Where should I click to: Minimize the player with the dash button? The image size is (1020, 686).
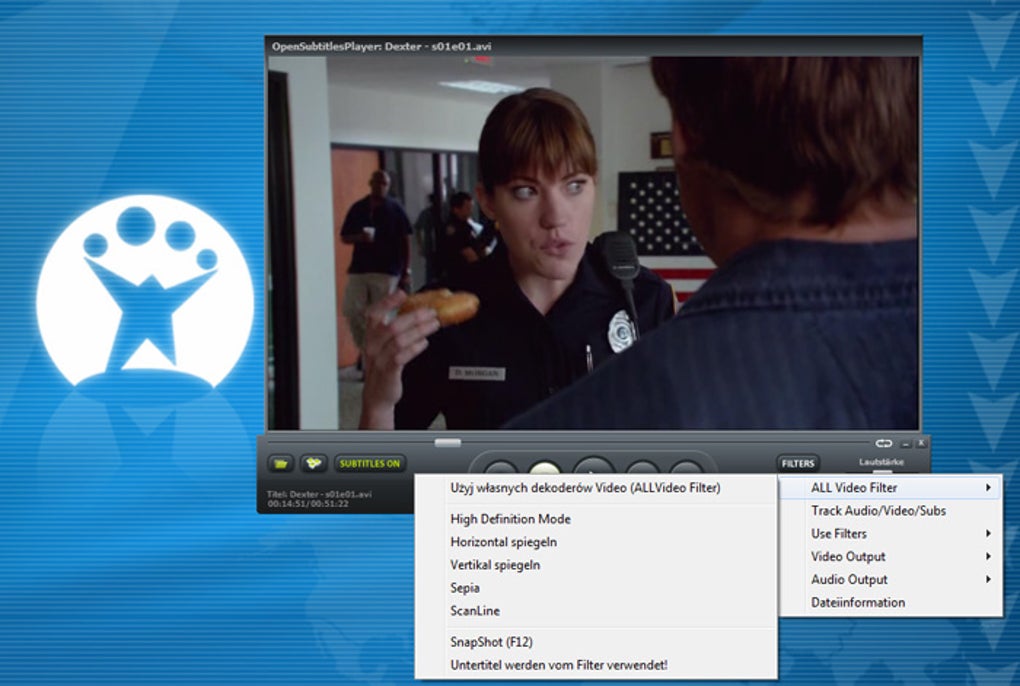tap(906, 443)
